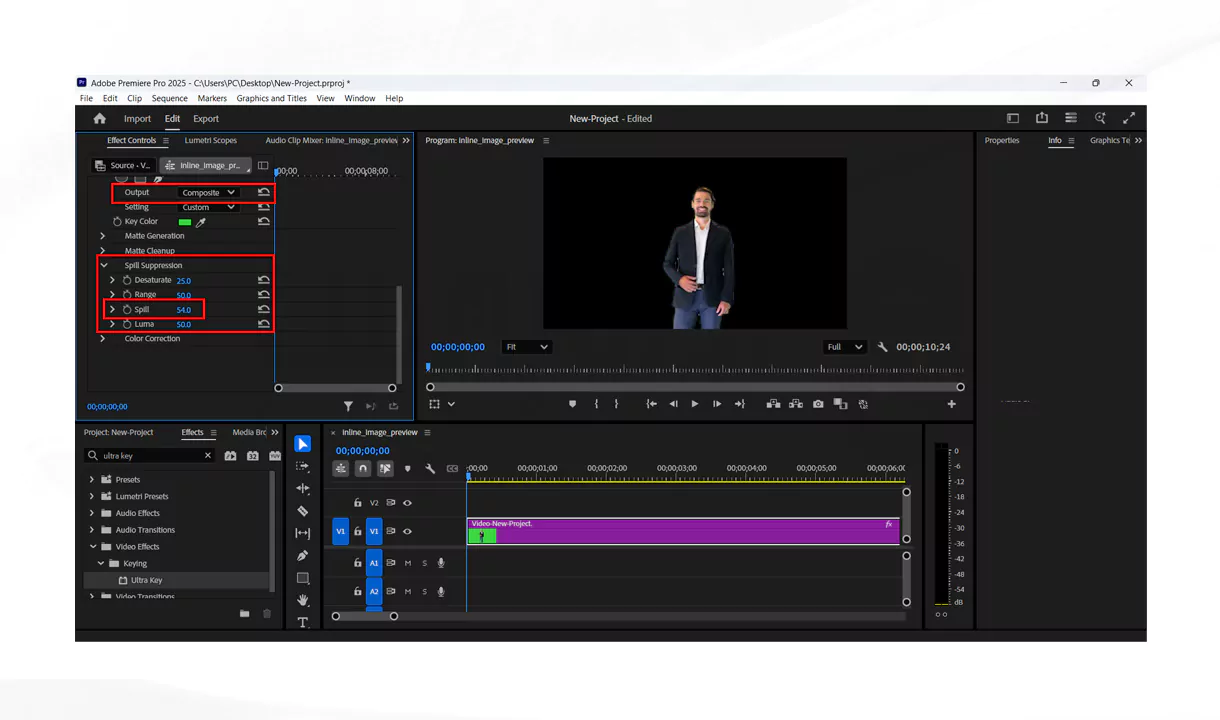This screenshot has width=1220, height=720.
Task: Collapse Spill Suppression section
Action: (x=103, y=265)
